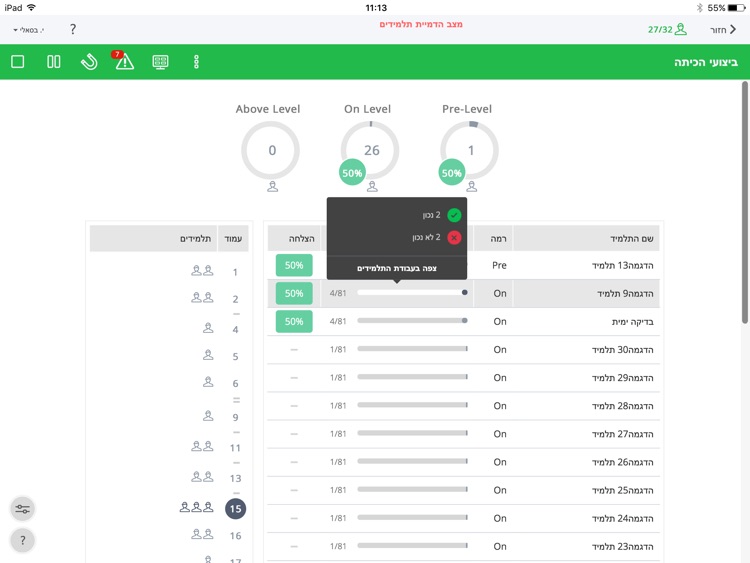Select student row הדגמה30 תלמיד

[463, 350]
